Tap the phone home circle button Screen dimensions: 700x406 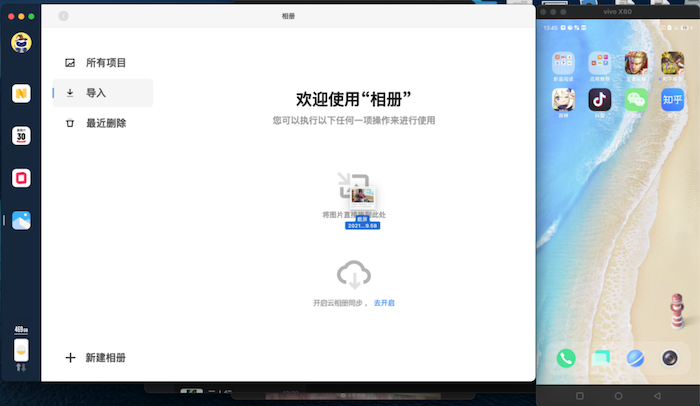tap(618, 396)
